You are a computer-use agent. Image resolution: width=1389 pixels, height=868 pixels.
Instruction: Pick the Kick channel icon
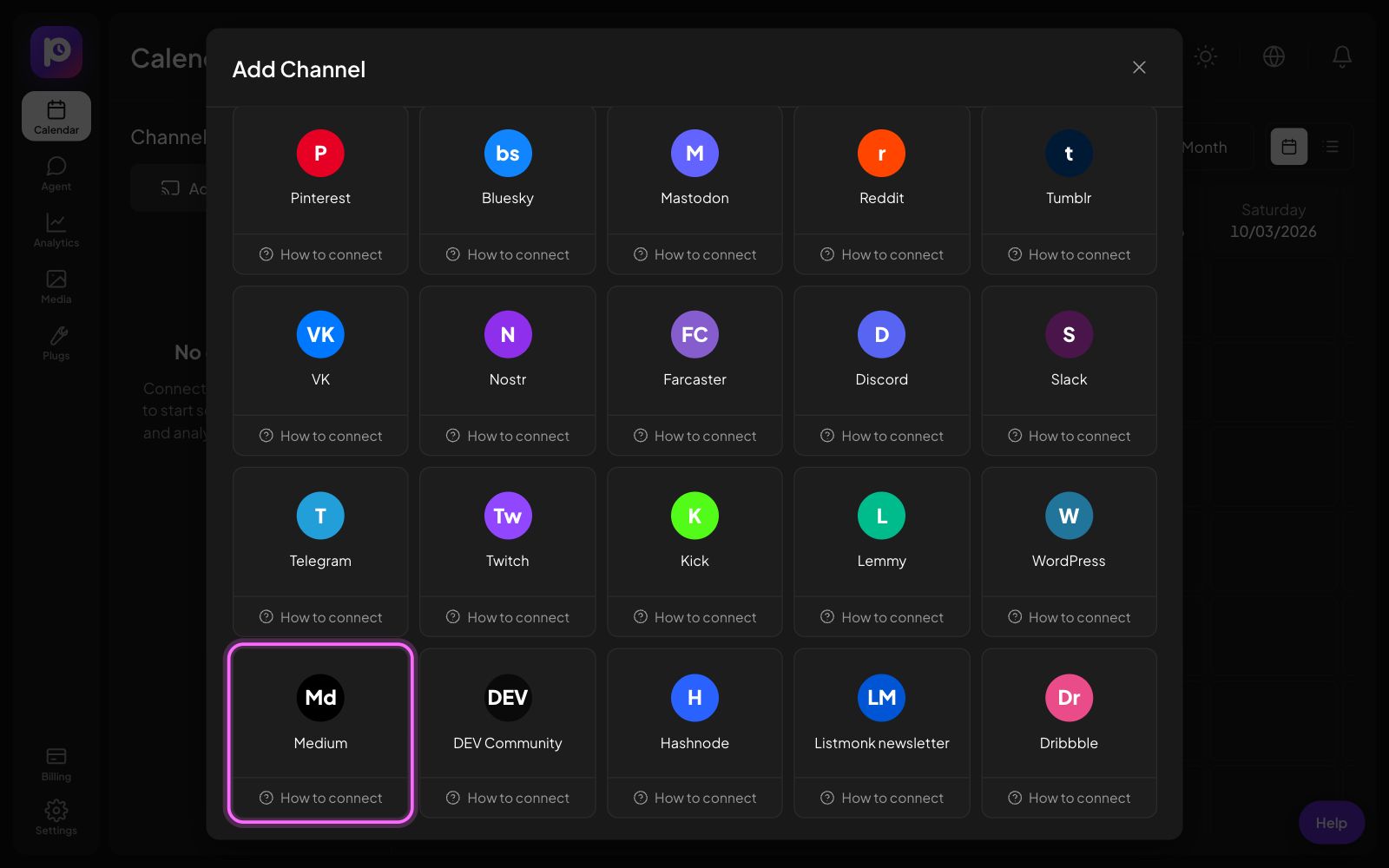(694, 516)
